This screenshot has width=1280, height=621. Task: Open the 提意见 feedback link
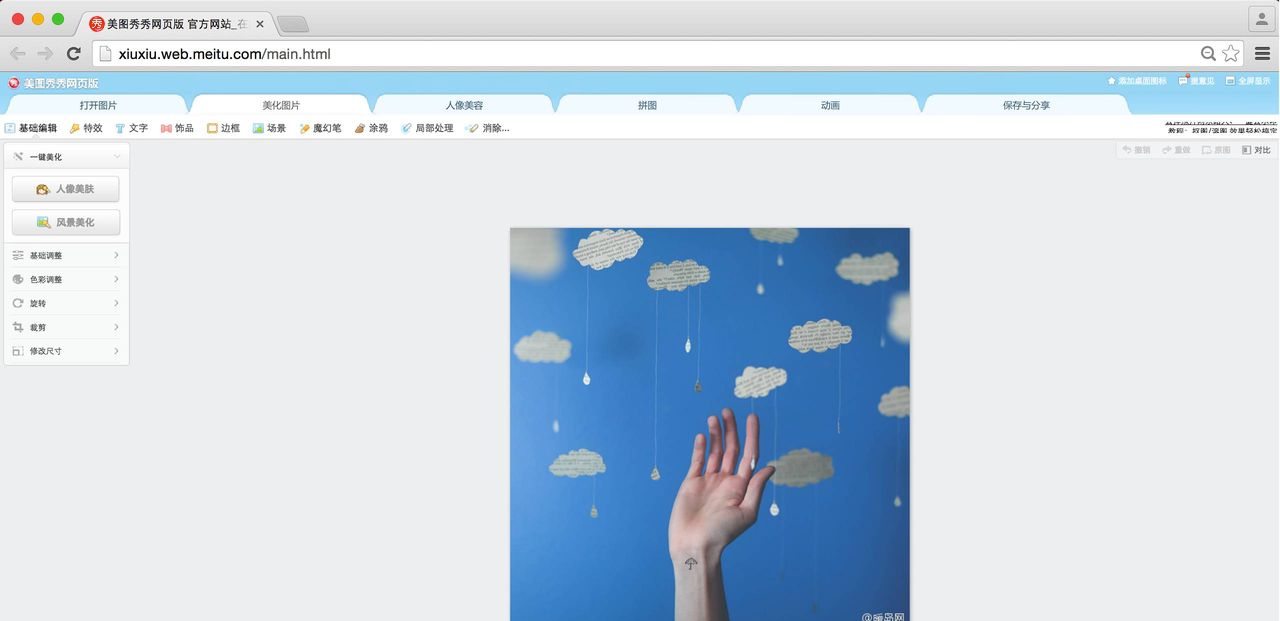pos(1196,81)
